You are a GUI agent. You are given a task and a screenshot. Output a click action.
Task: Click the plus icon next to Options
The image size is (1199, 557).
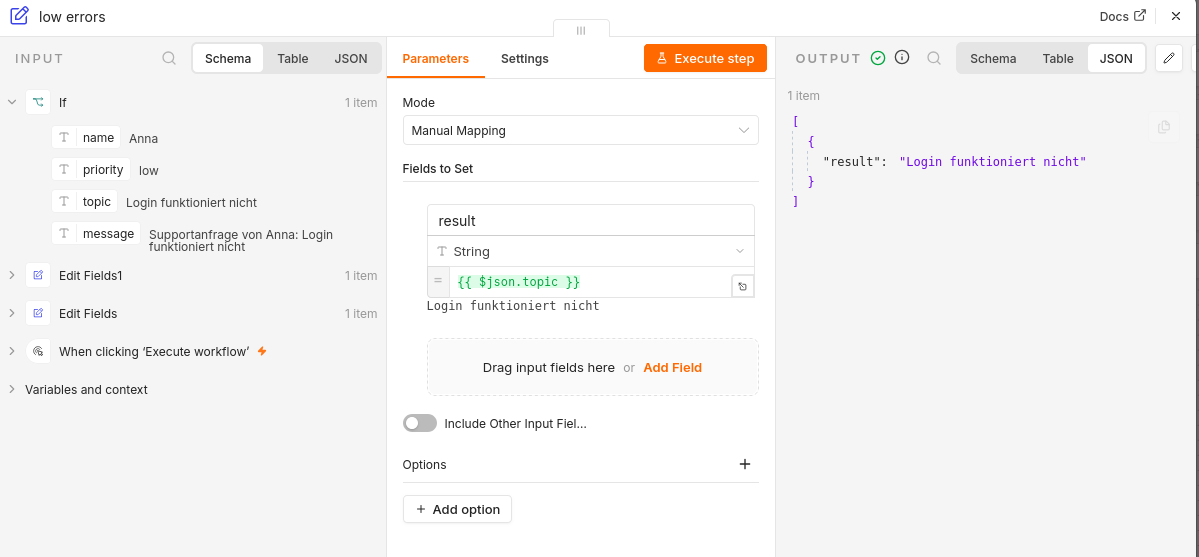point(746,464)
